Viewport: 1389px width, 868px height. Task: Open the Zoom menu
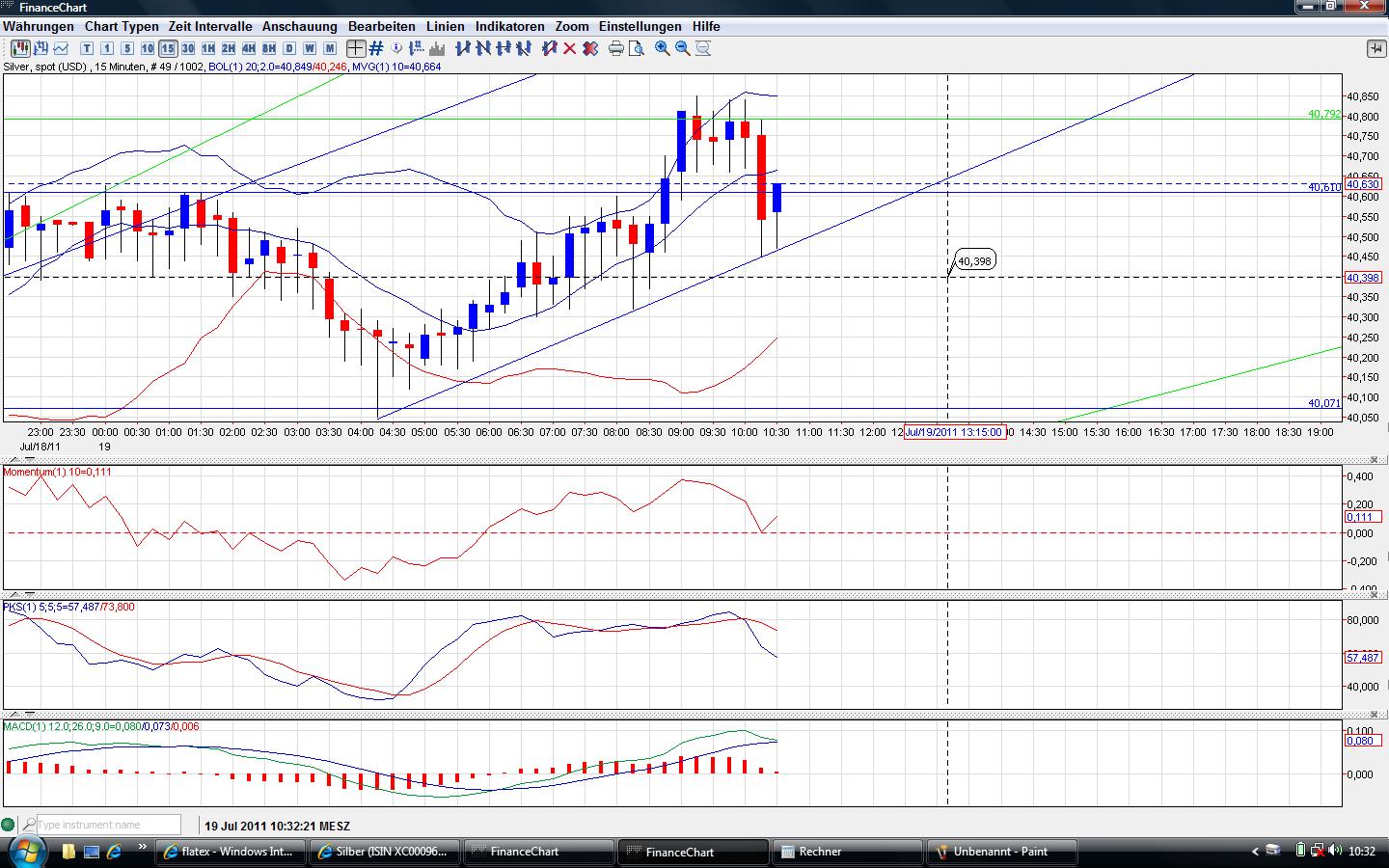click(x=572, y=26)
